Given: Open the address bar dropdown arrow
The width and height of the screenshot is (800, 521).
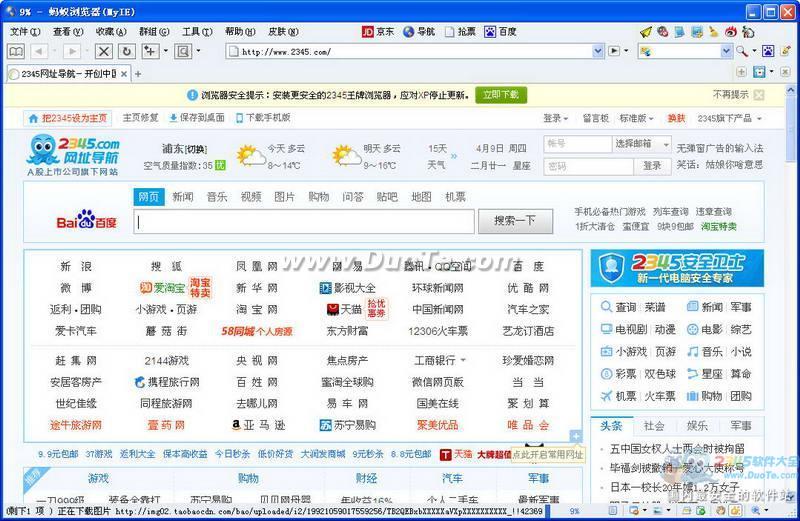Looking at the screenshot, I should pos(598,51).
